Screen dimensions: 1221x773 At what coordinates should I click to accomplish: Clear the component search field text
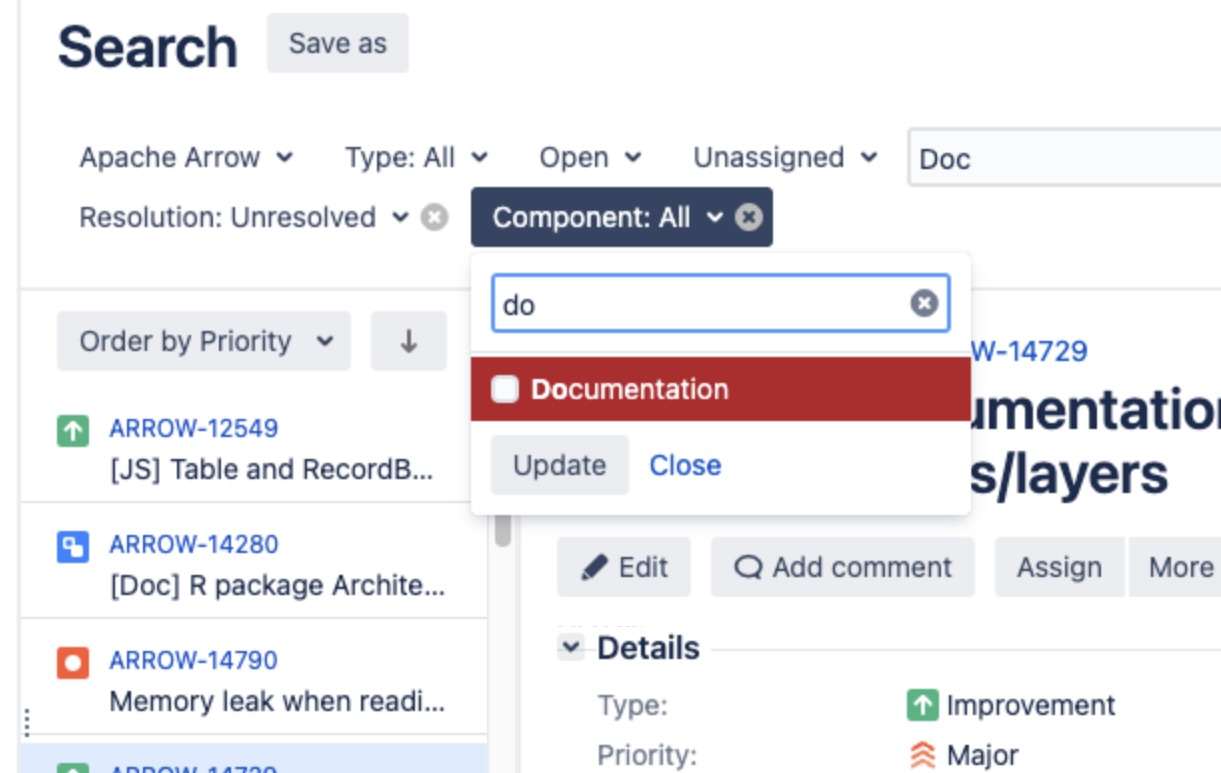(x=924, y=304)
